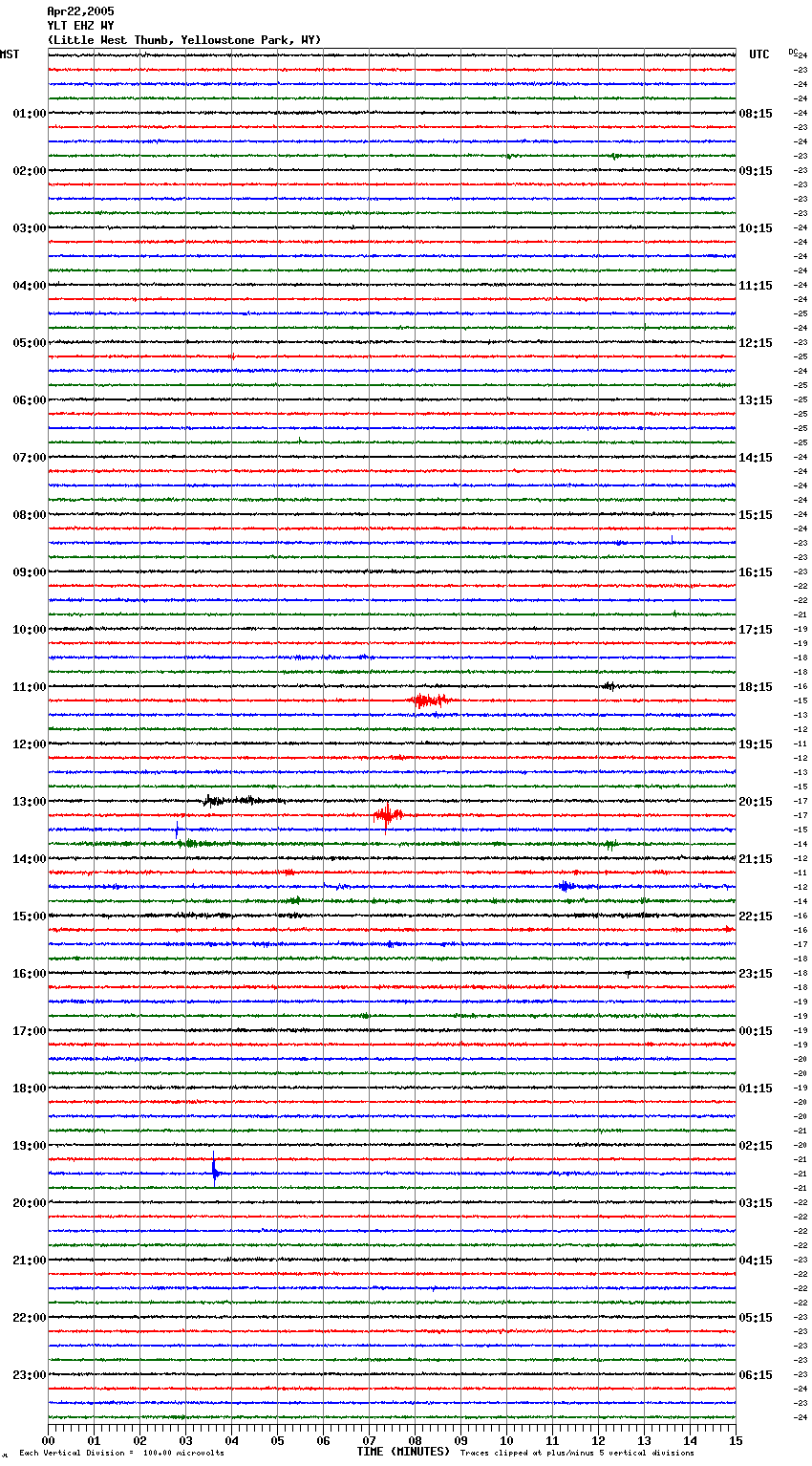Click the 12:00 MST time label
Screen dimensions: 812x1466
tap(29, 744)
